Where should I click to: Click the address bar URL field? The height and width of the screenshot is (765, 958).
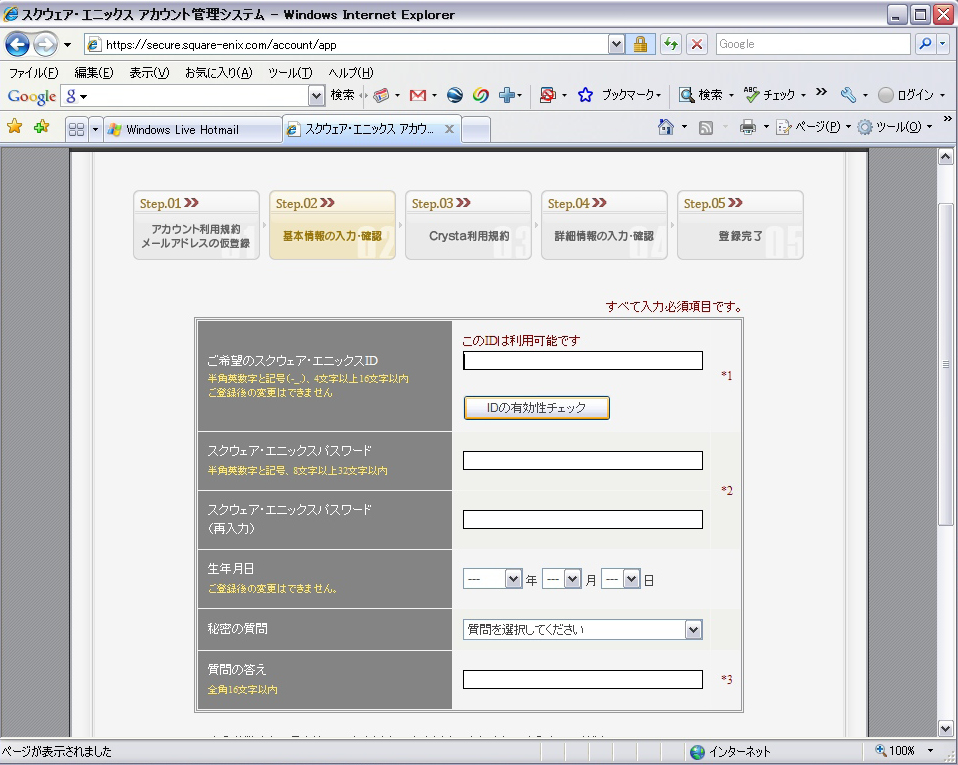(x=346, y=45)
